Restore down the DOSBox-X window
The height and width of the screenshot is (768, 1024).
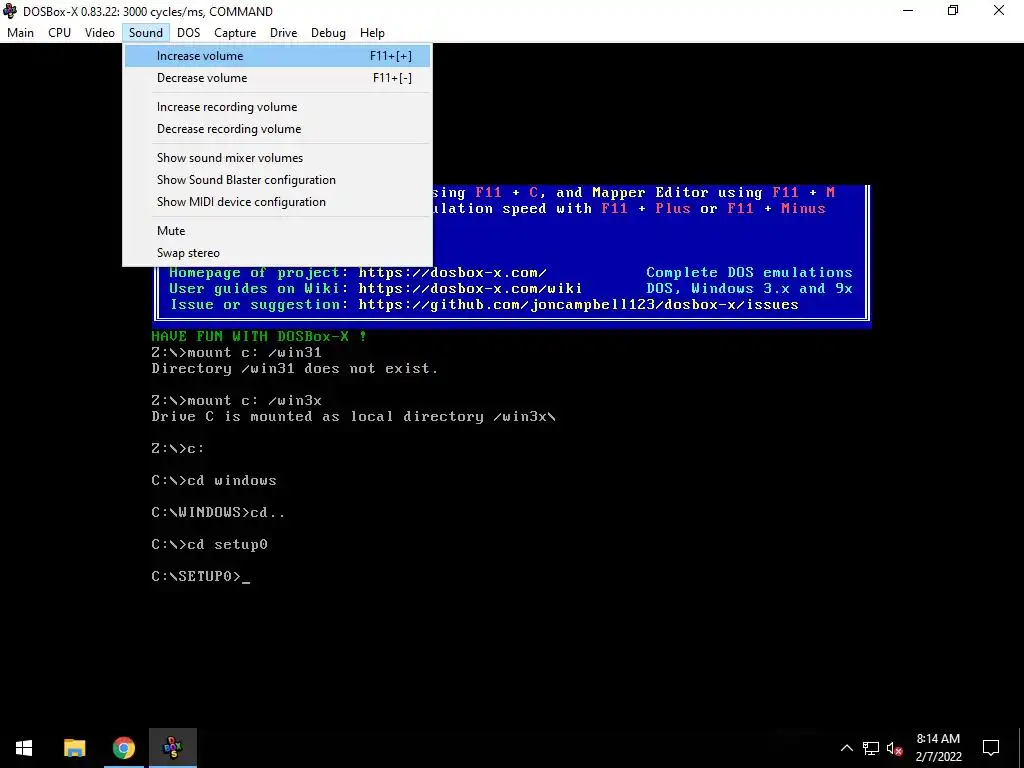953,11
